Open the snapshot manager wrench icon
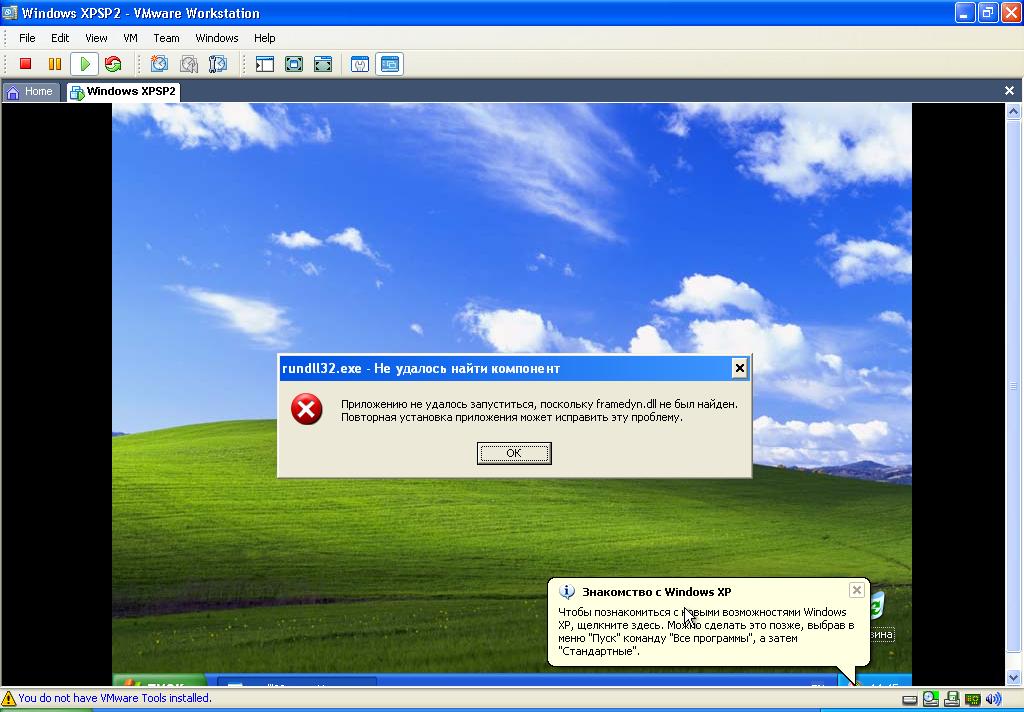The image size is (1024, 712). pyautogui.click(x=218, y=64)
